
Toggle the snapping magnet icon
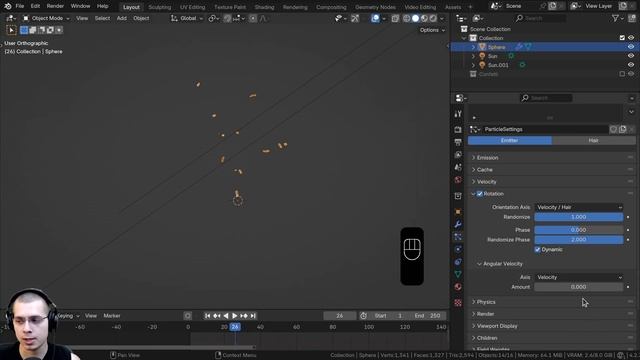click(x=227, y=18)
